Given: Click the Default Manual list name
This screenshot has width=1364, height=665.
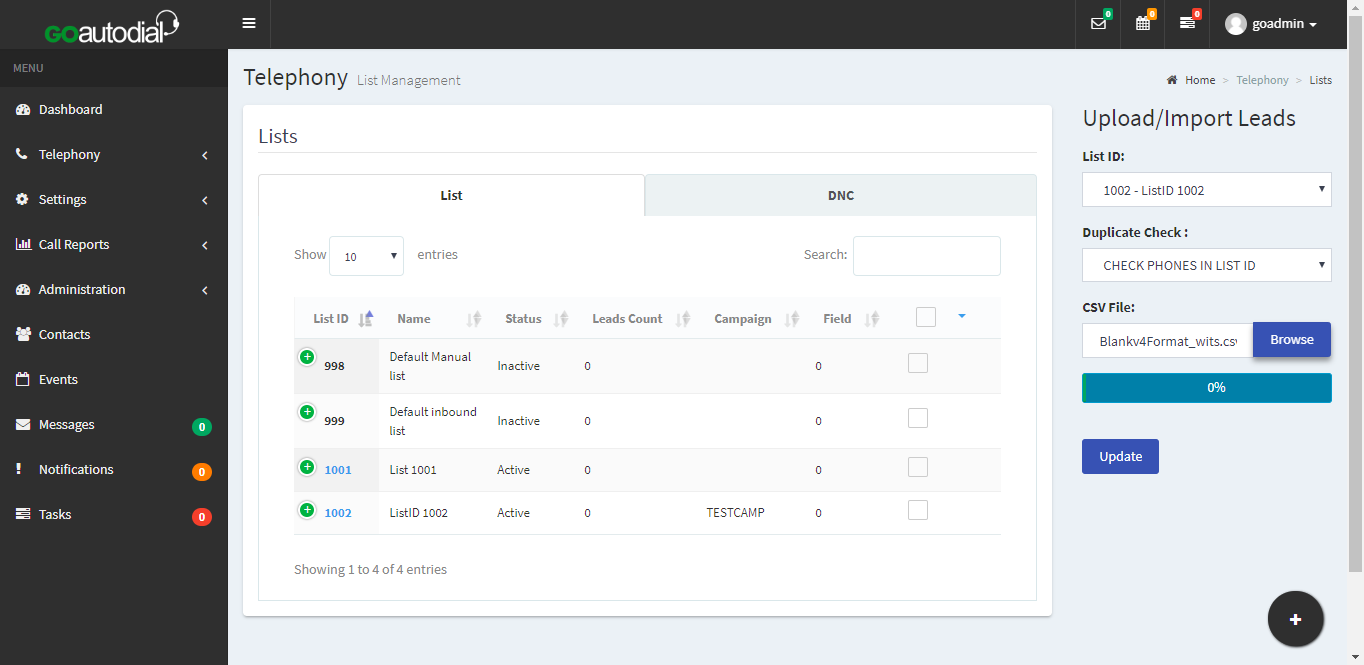Looking at the screenshot, I should tap(430, 366).
